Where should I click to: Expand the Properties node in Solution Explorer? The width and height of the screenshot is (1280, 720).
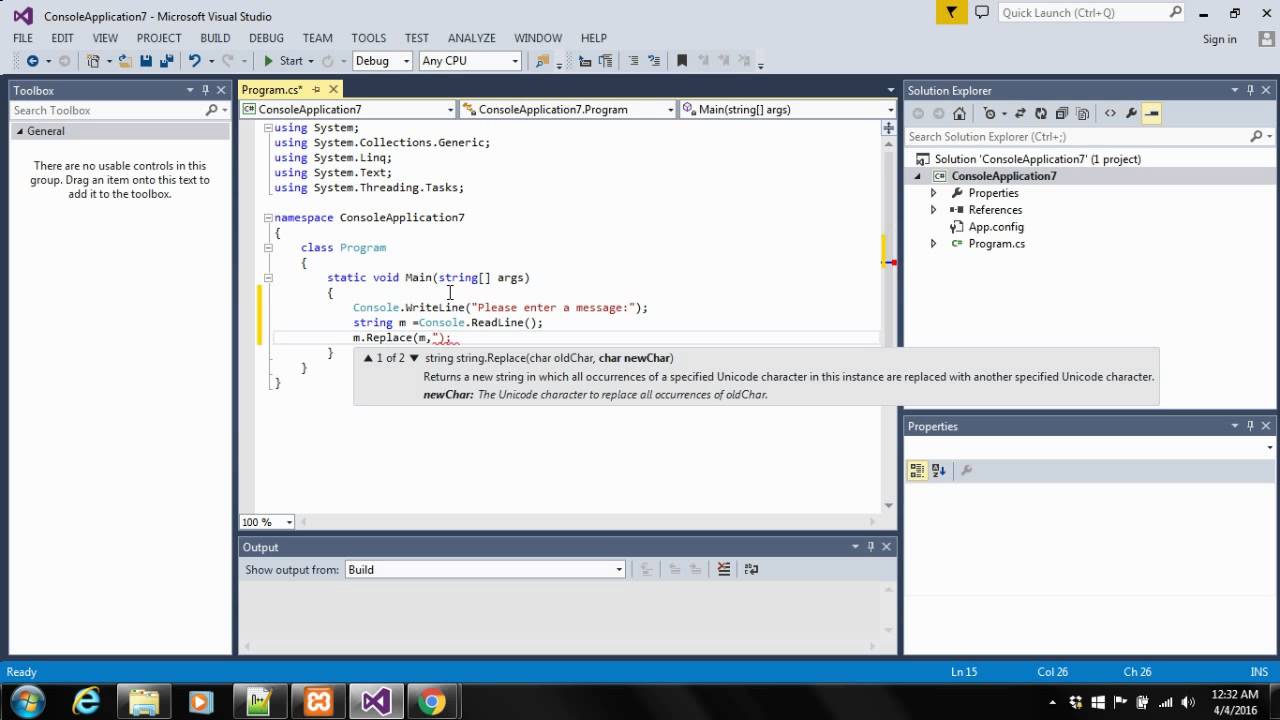933,193
